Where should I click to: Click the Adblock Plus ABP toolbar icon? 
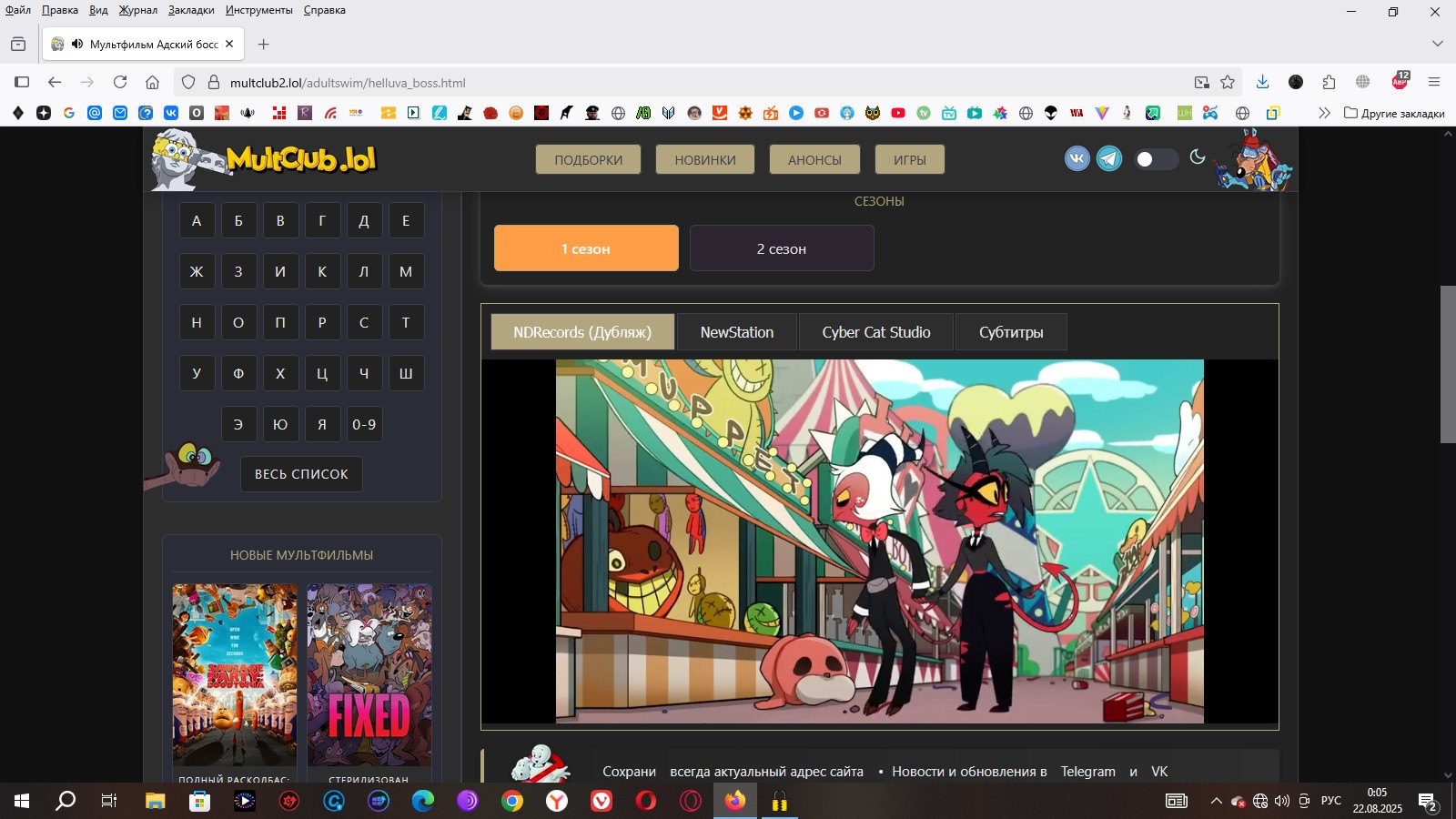coord(1400,81)
